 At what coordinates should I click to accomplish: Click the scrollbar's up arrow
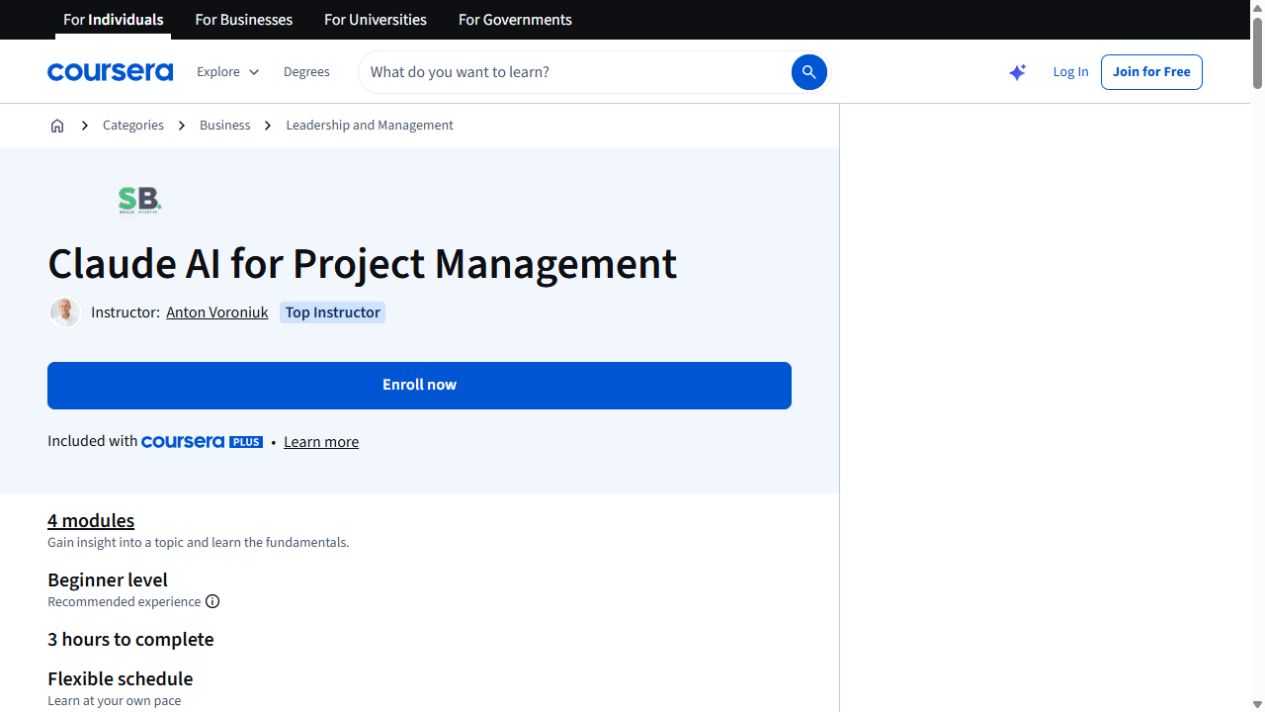[1257, 7]
